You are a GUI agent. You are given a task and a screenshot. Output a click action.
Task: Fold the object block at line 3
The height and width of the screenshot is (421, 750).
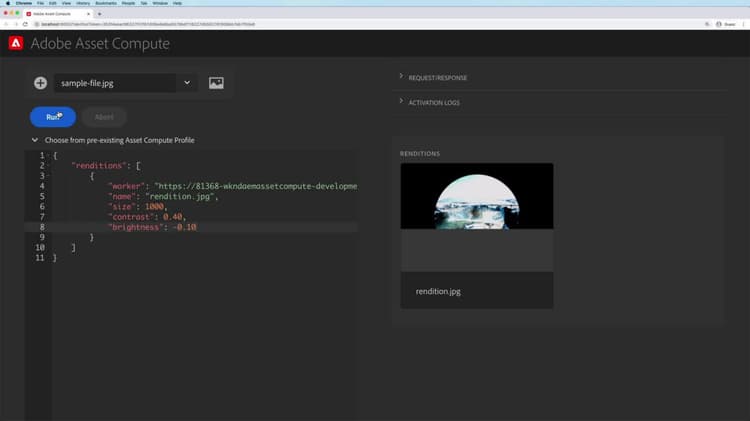click(x=48, y=176)
